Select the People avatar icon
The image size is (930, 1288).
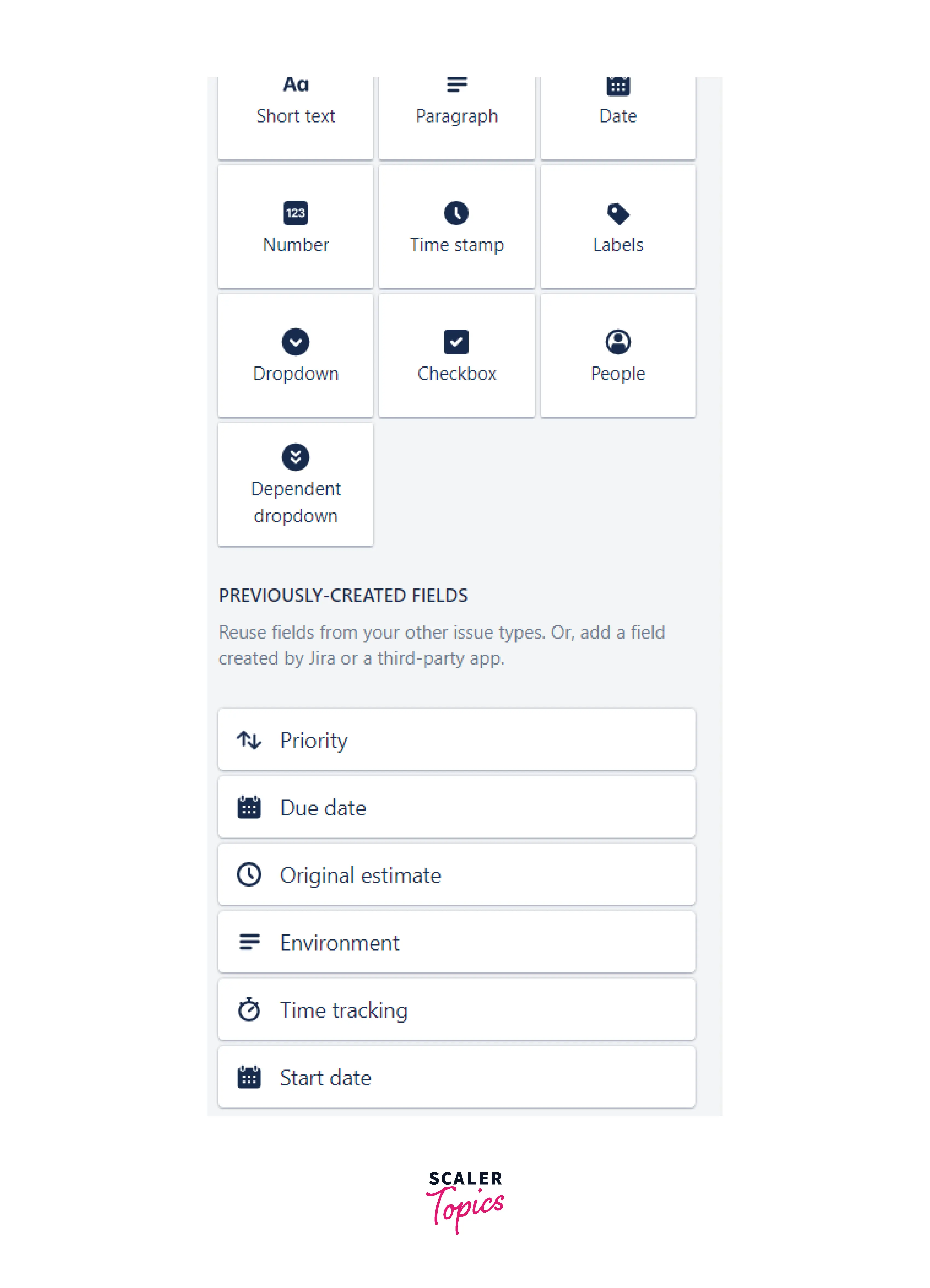click(618, 342)
